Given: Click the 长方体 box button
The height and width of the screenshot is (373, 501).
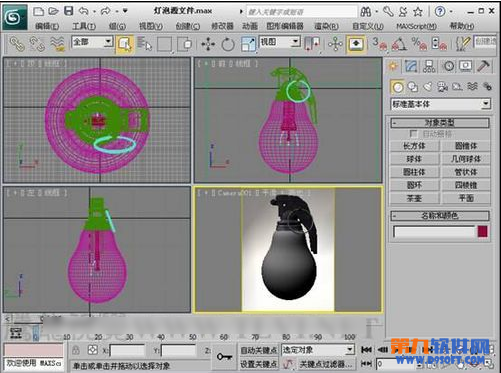Looking at the screenshot, I should (414, 146).
